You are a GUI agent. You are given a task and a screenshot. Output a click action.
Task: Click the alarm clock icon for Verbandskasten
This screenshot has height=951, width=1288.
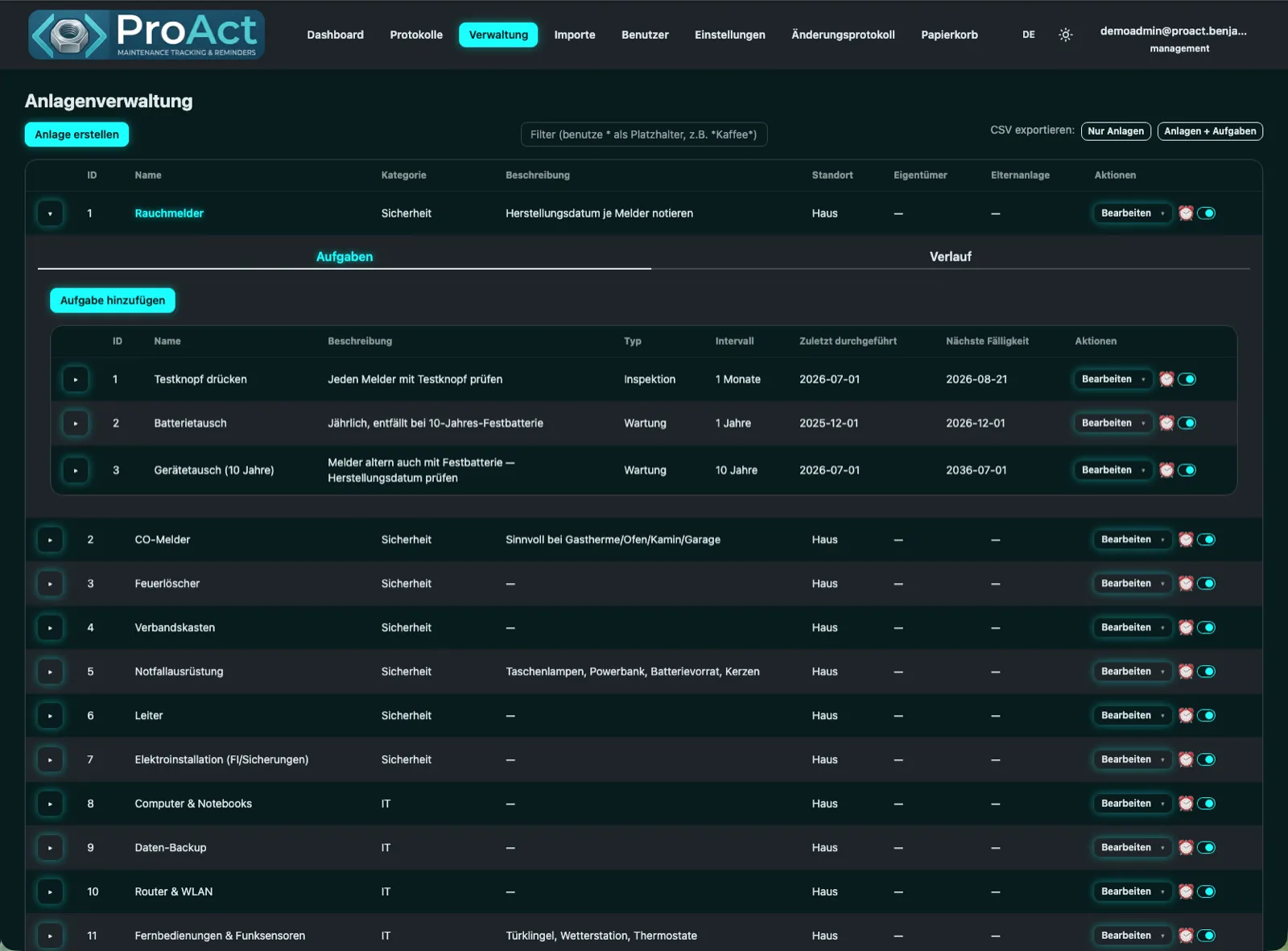point(1186,627)
